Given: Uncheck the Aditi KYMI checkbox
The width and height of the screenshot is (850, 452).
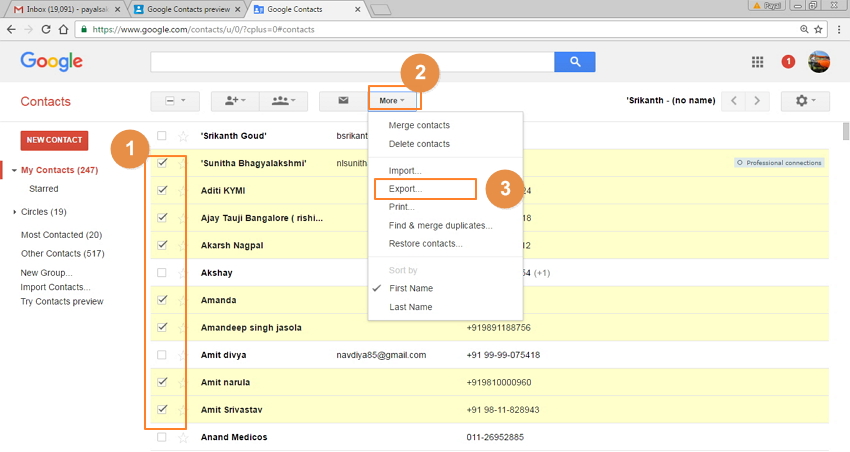Looking at the screenshot, I should (162, 190).
